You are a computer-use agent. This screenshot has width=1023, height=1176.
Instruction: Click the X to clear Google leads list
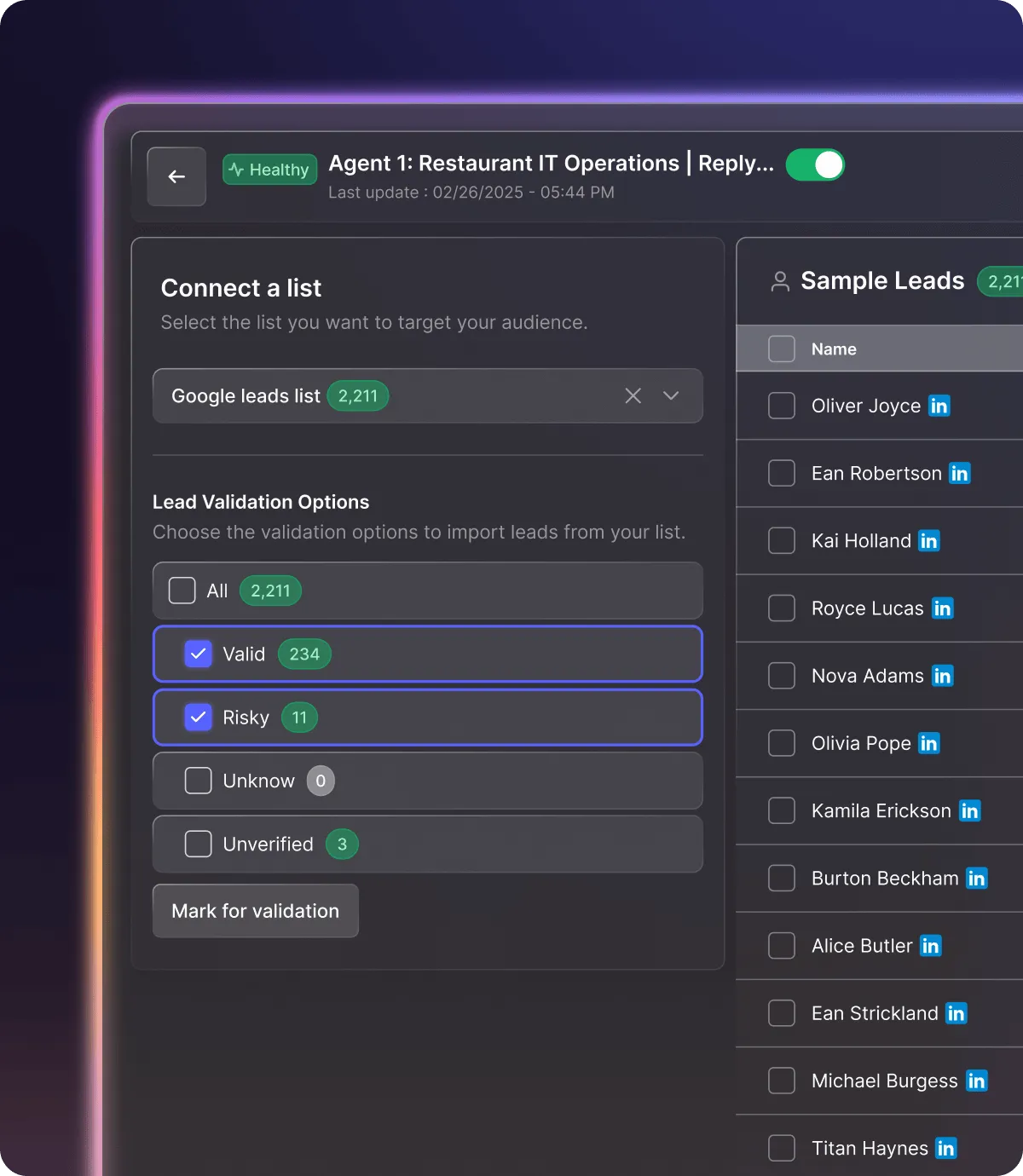tap(633, 395)
